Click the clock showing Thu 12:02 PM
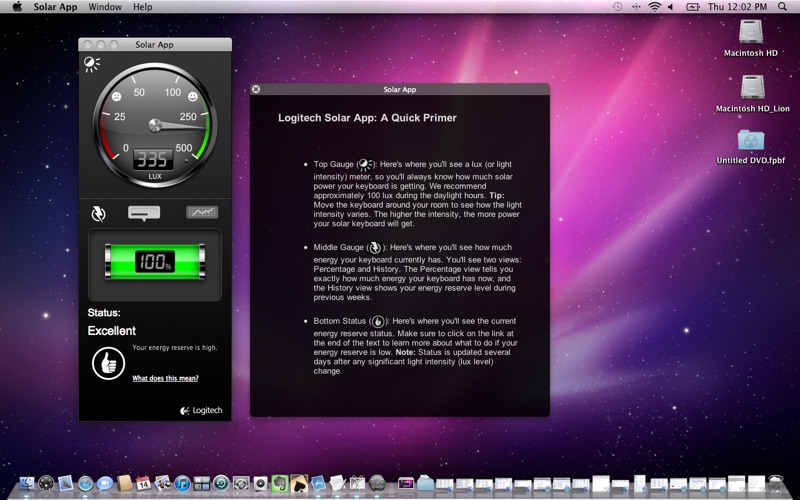The height and width of the screenshot is (500, 800). point(737,7)
